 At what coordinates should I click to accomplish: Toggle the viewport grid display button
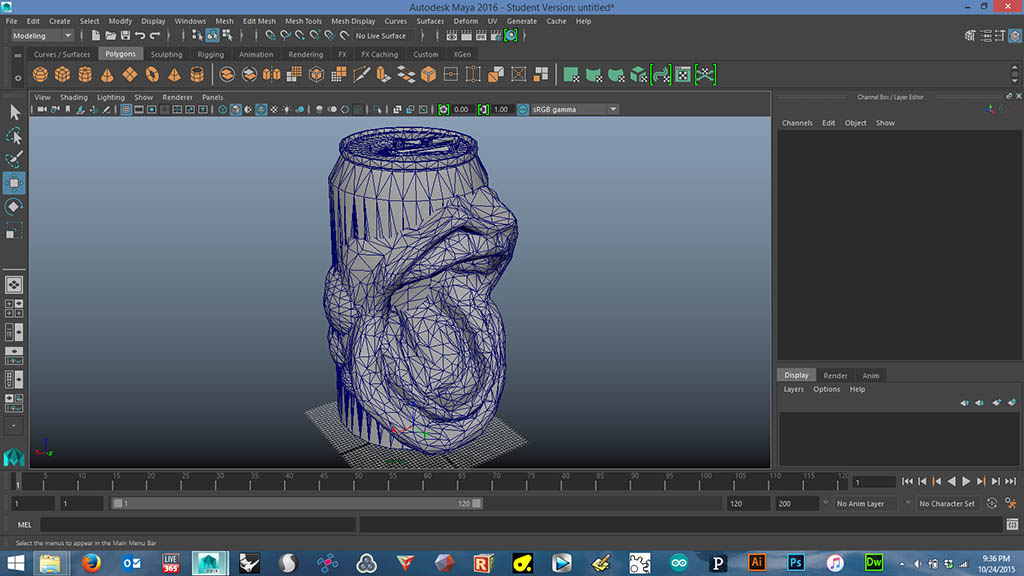(x=127, y=109)
